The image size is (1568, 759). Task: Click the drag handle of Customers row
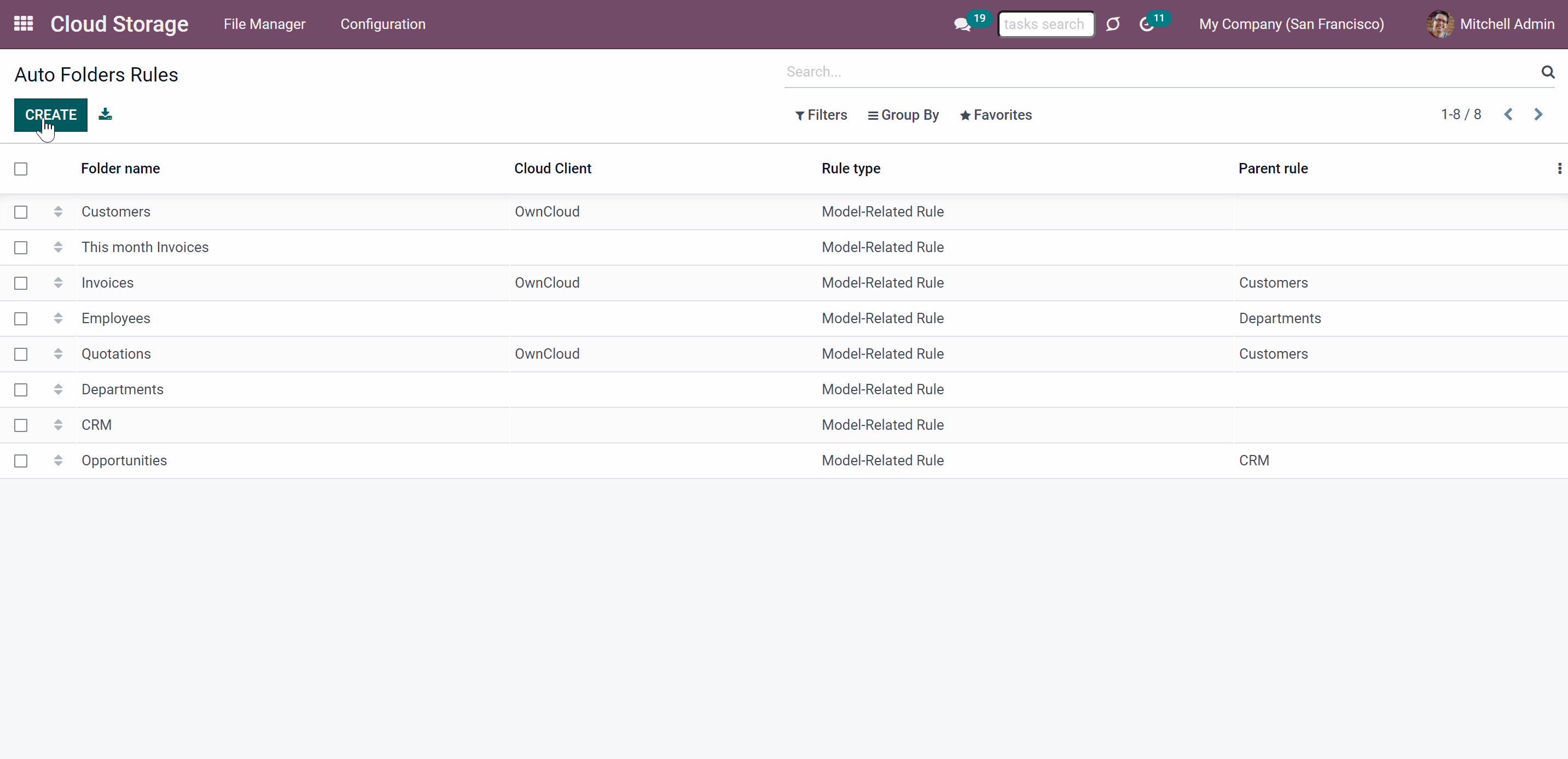(x=58, y=212)
